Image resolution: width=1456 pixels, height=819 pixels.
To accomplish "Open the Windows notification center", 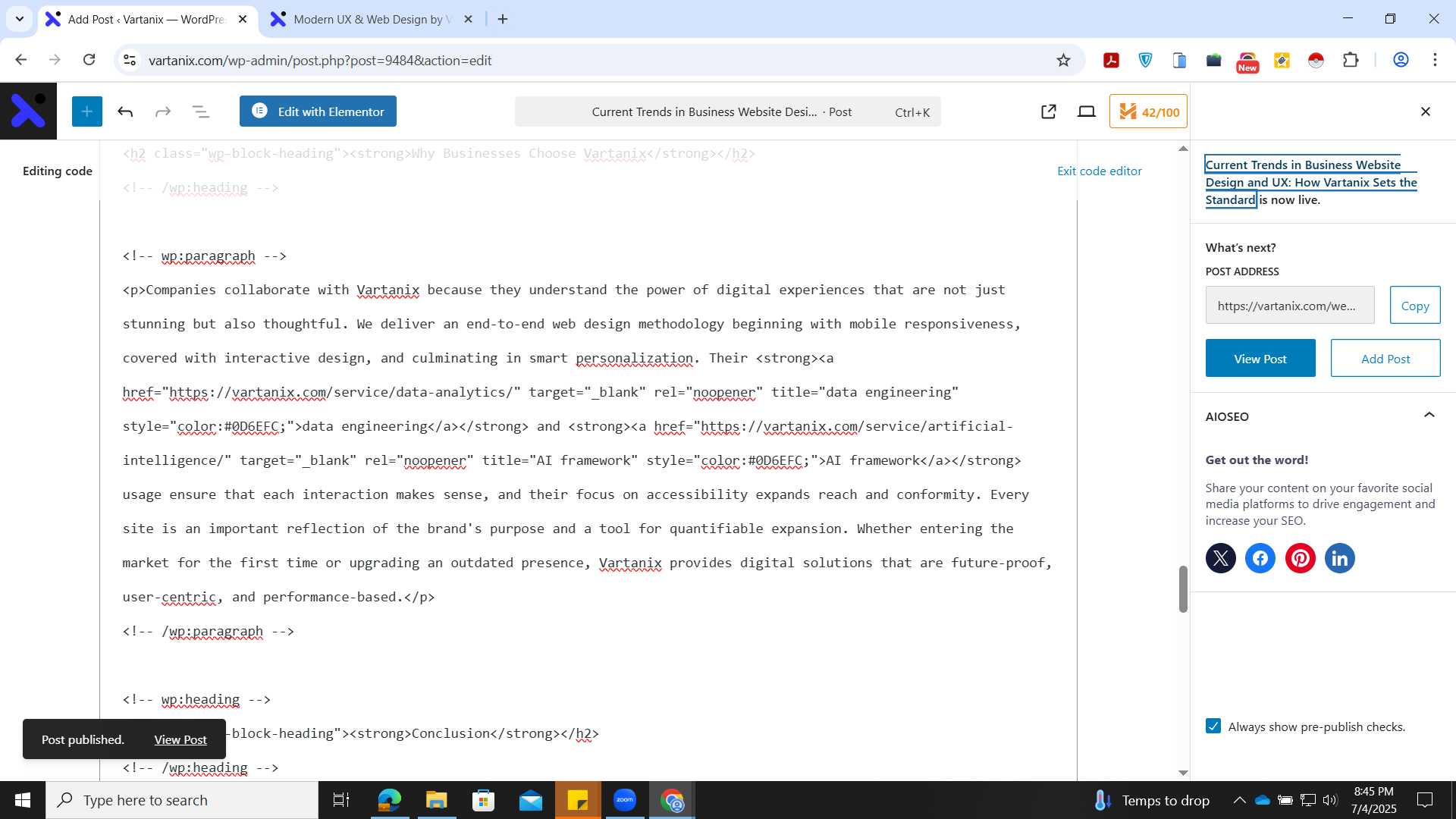I will click(1425, 800).
